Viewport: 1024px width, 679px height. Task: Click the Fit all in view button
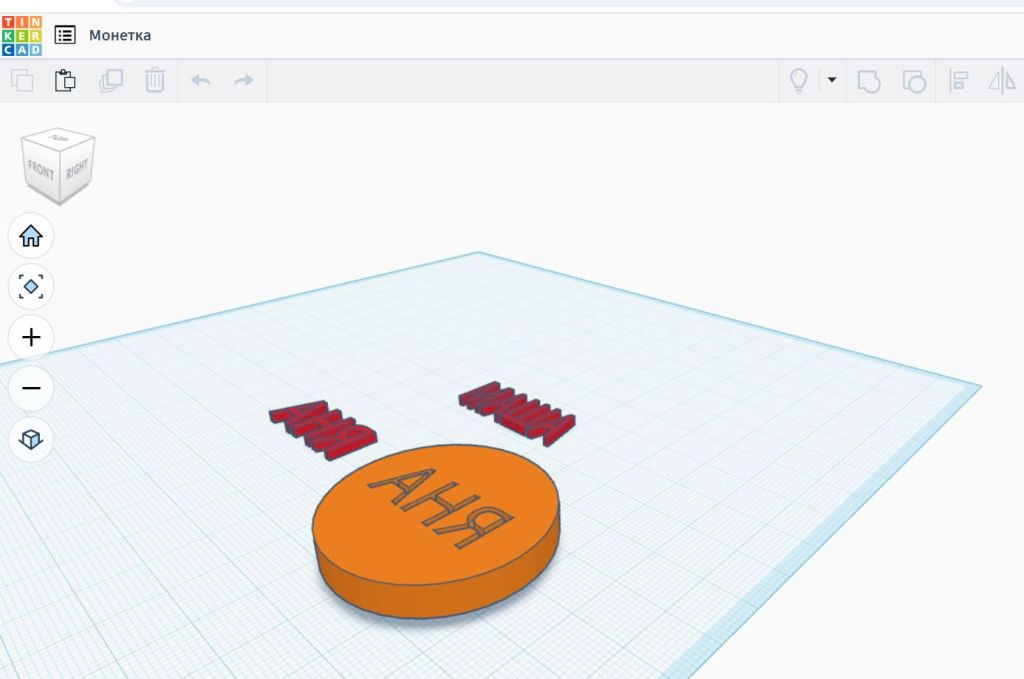point(31,287)
